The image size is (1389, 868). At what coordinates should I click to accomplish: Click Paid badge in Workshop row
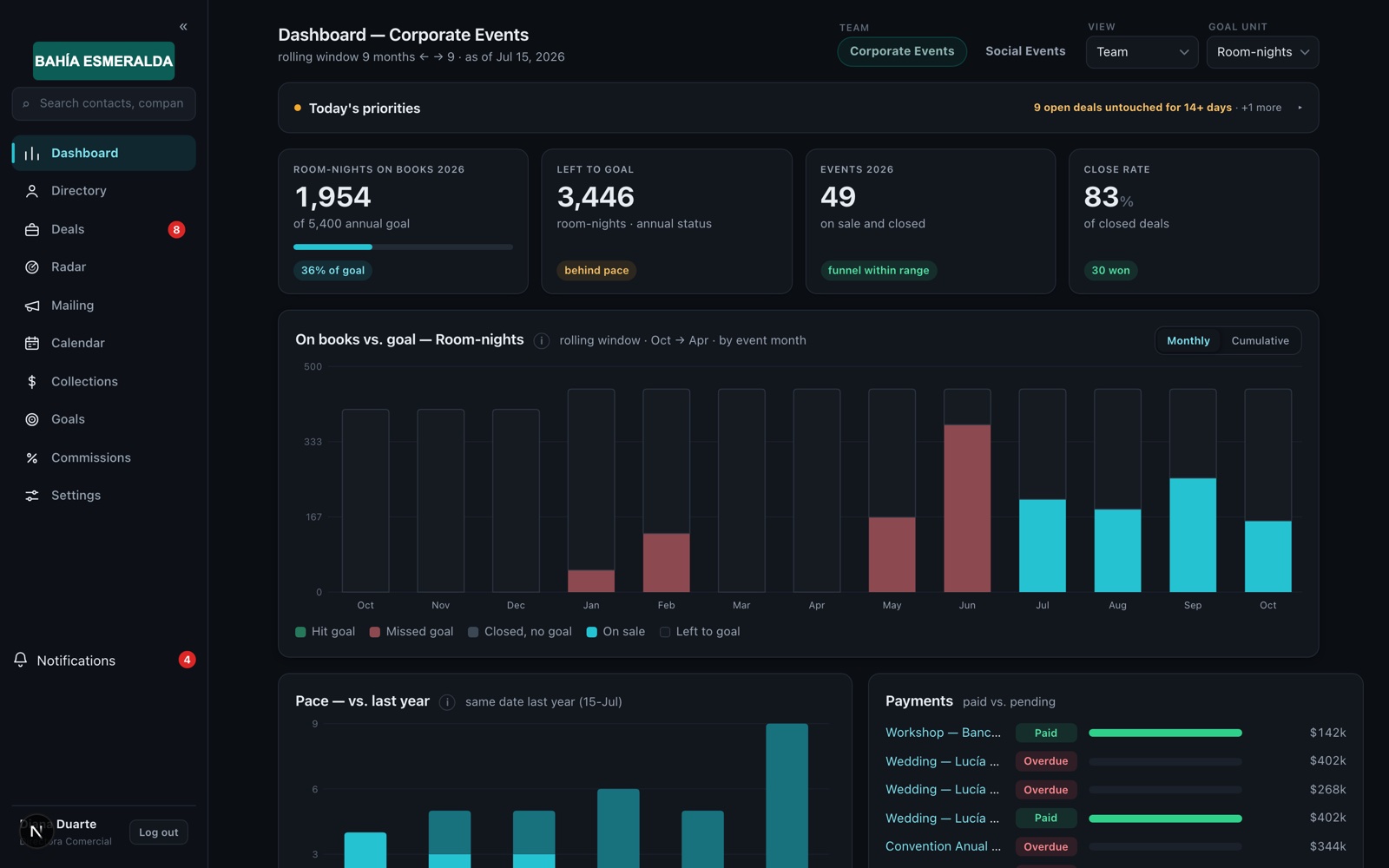coord(1046,733)
